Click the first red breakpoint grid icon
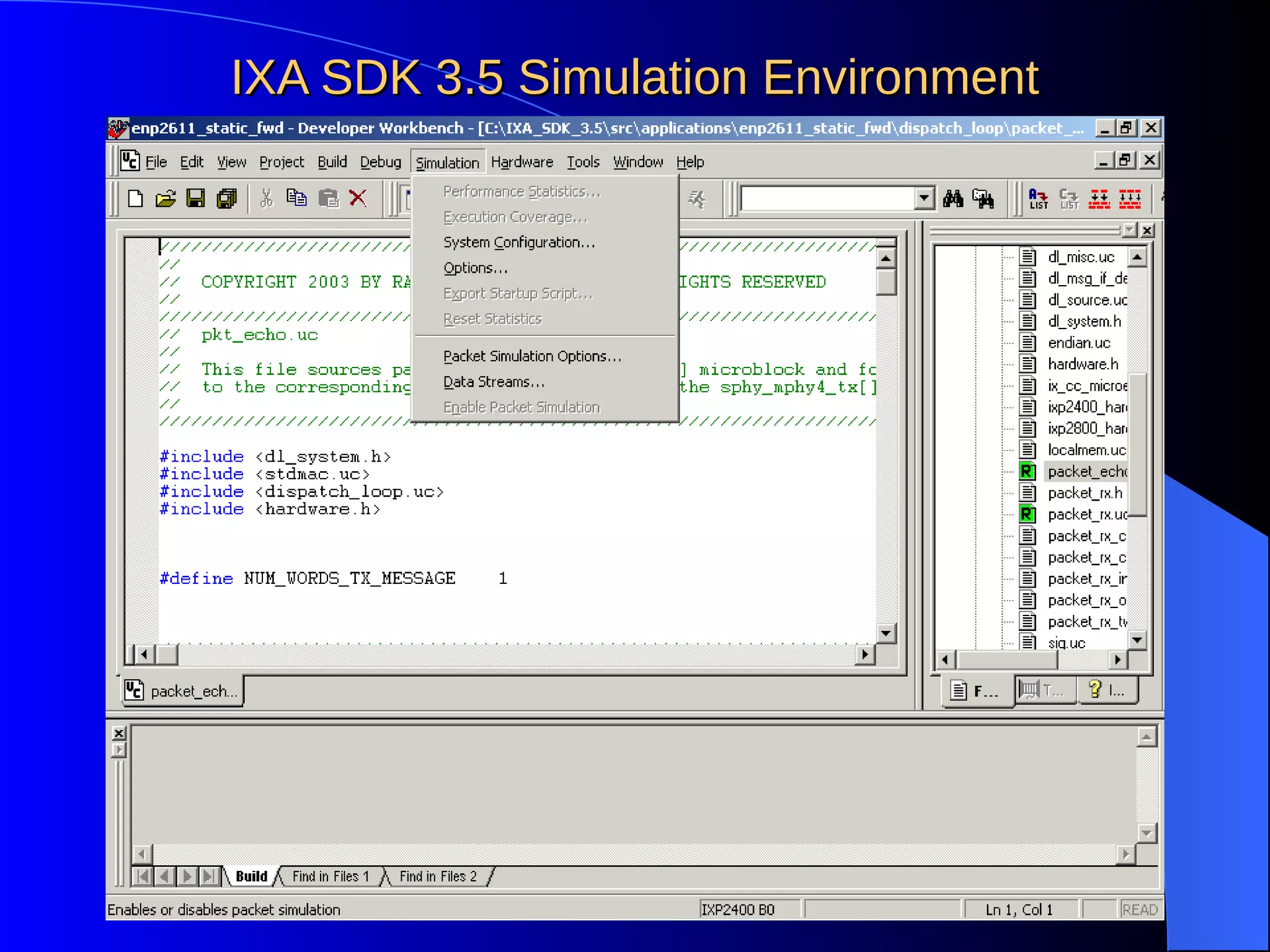Viewport: 1270px width, 952px height. (1099, 199)
